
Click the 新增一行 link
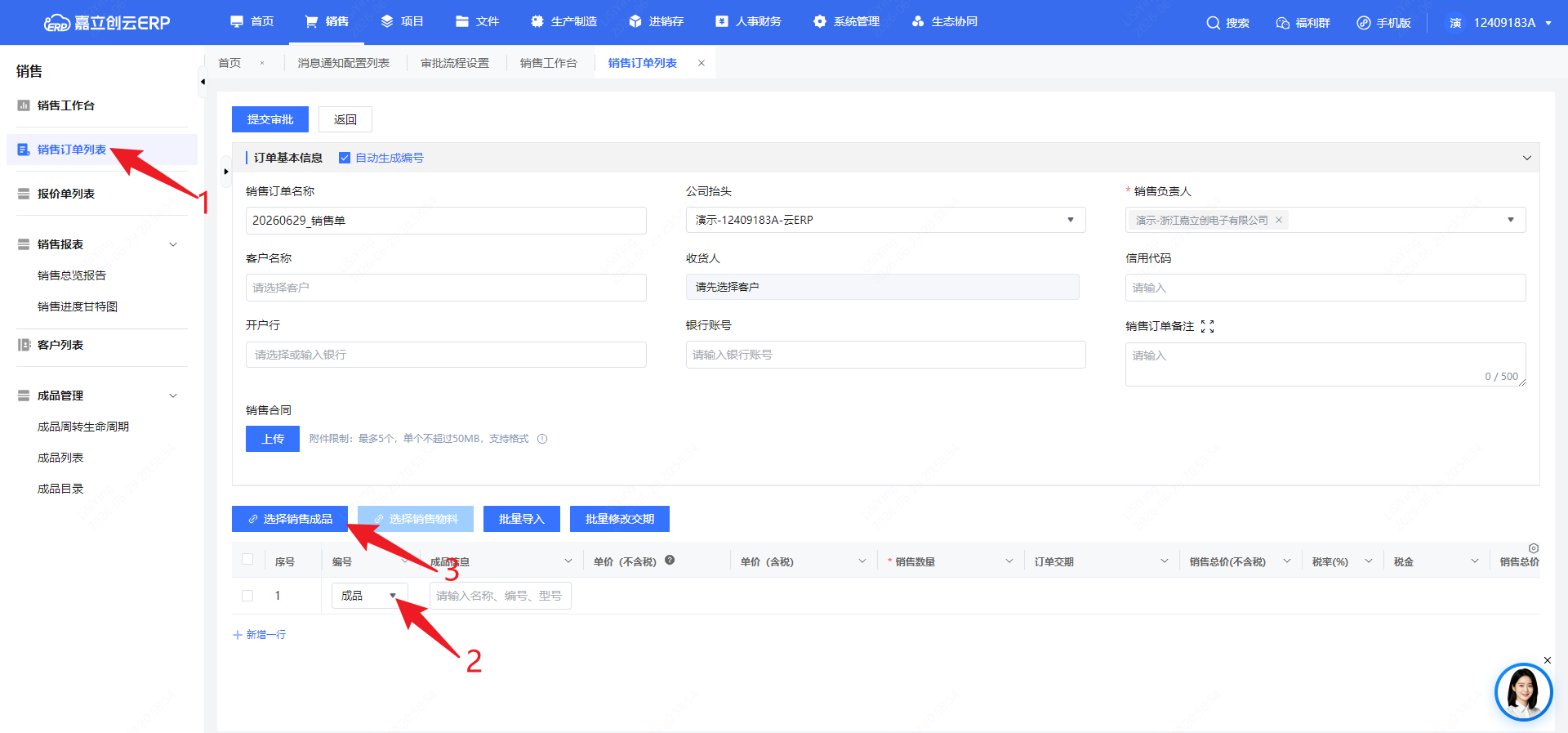[x=259, y=635]
